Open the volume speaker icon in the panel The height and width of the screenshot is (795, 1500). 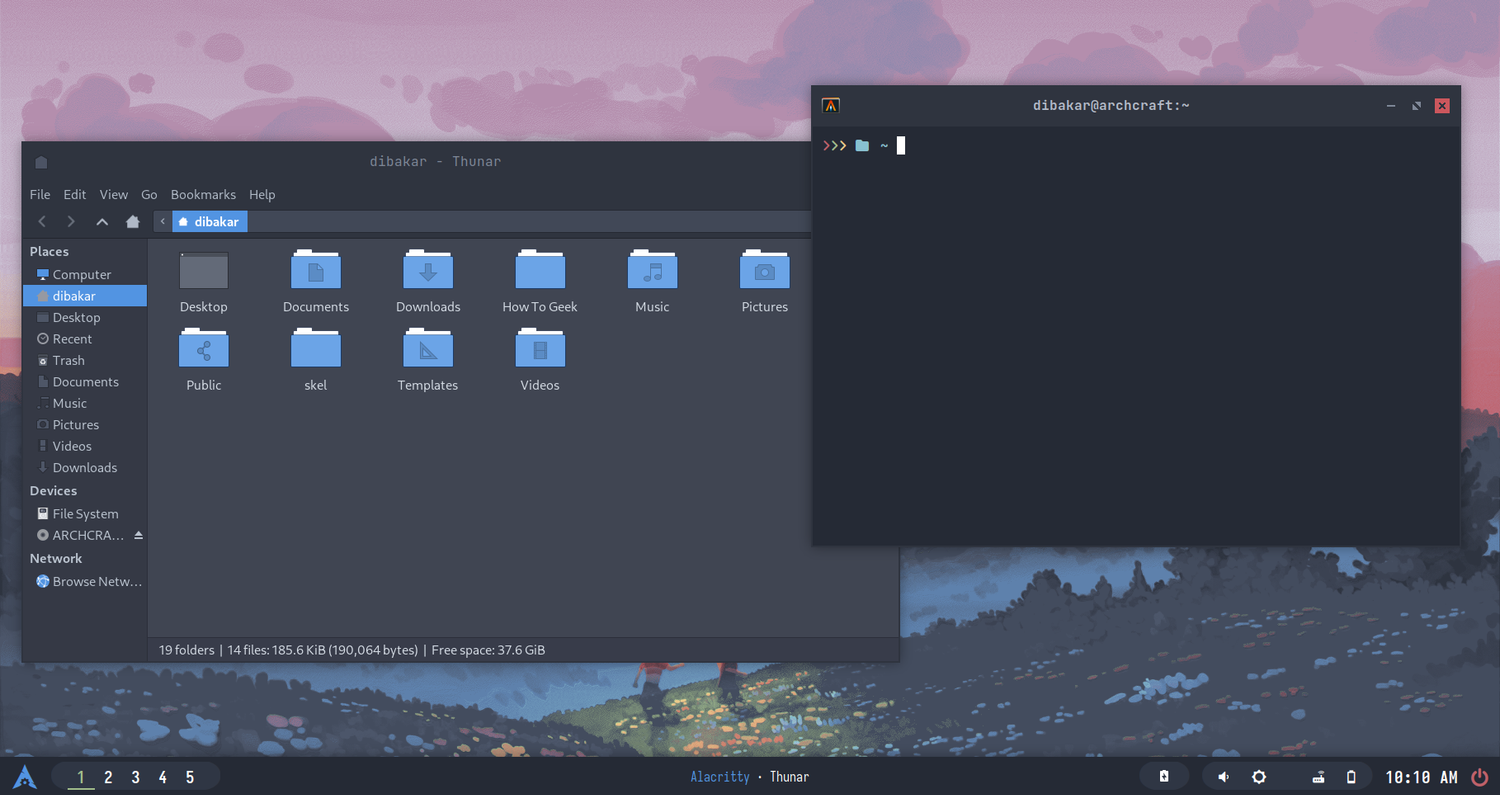coord(1224,777)
